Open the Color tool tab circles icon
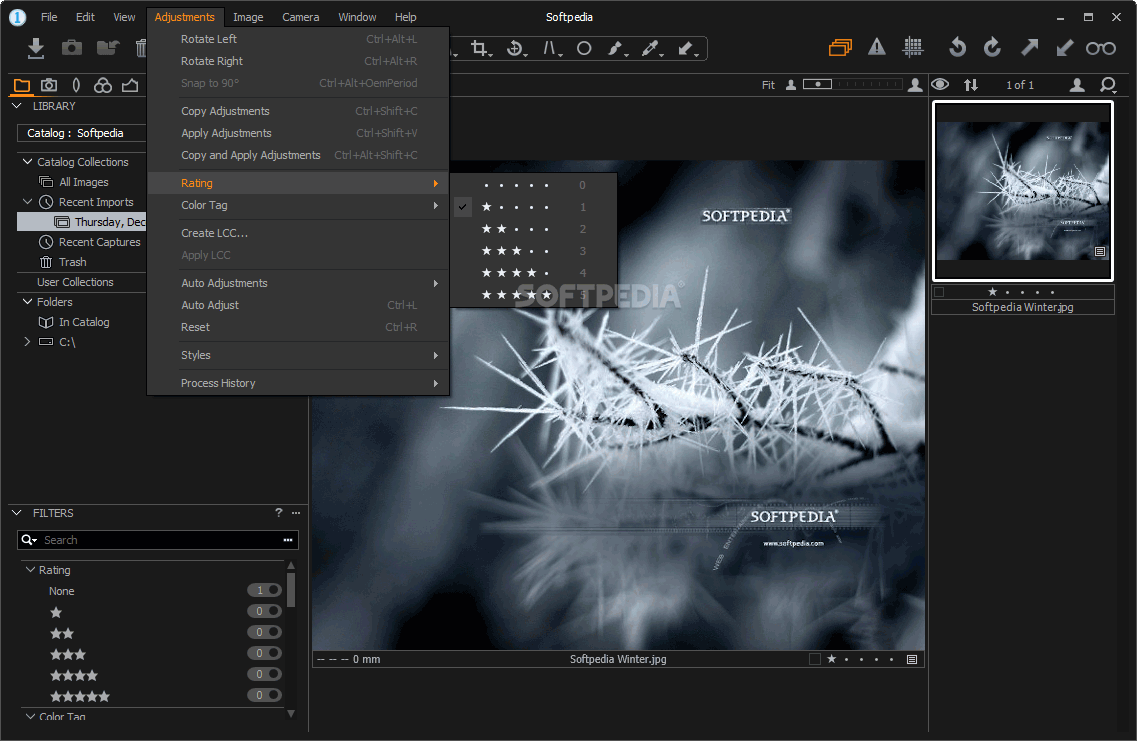 [103, 86]
